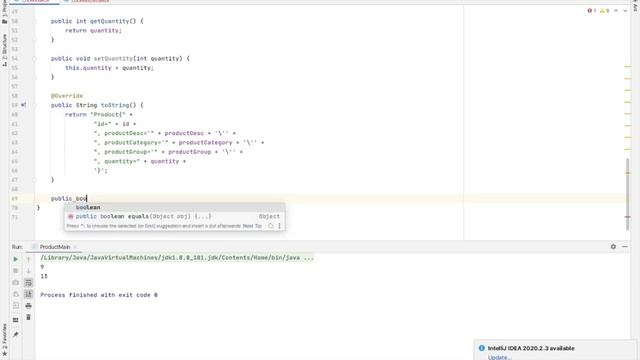This screenshot has height=360, width=640.
Task: Click 'Process finished with exit code 0' text
Action: (99, 295)
